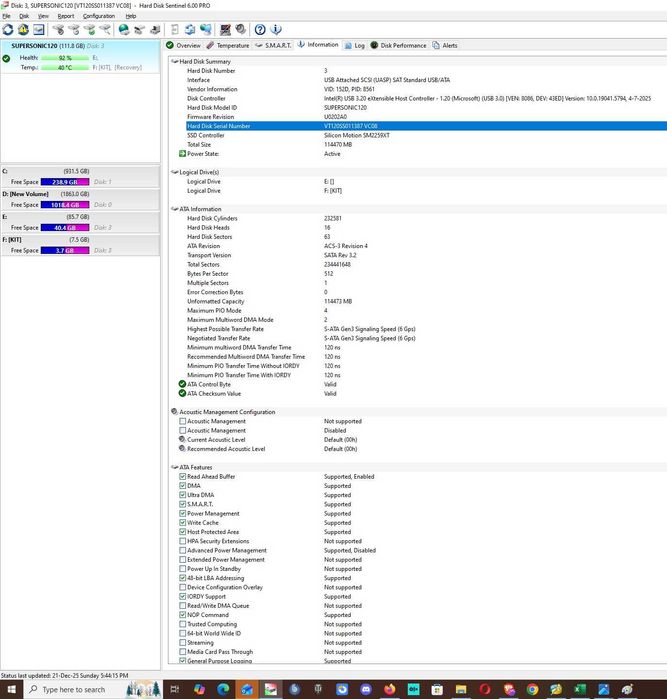The width and height of the screenshot is (667, 699).
Task: Click the ATA Control Byte valid check icon
Action: (x=182, y=384)
